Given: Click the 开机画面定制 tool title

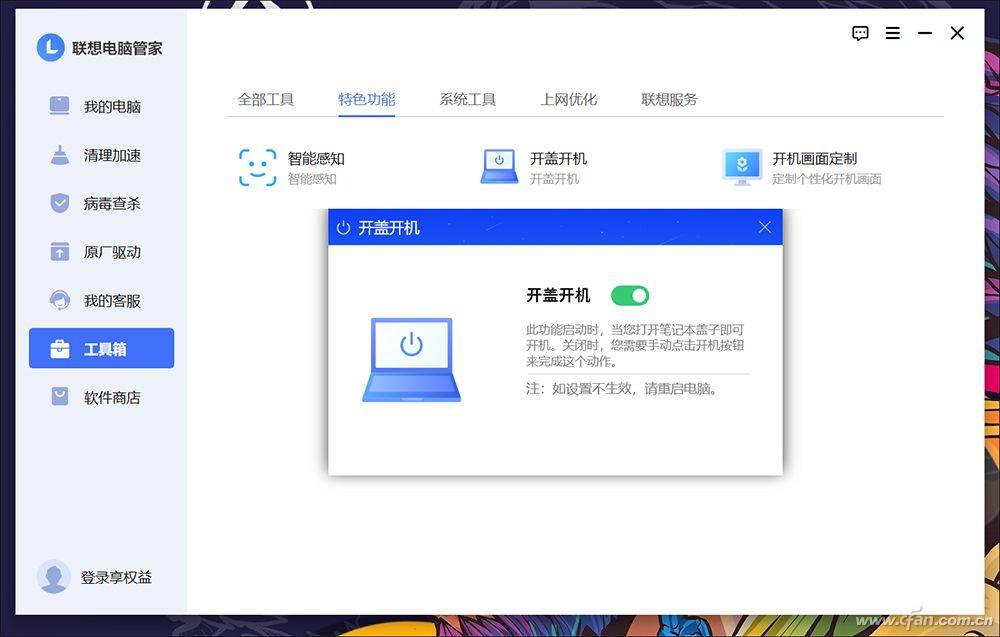Looking at the screenshot, I should click(814, 158).
